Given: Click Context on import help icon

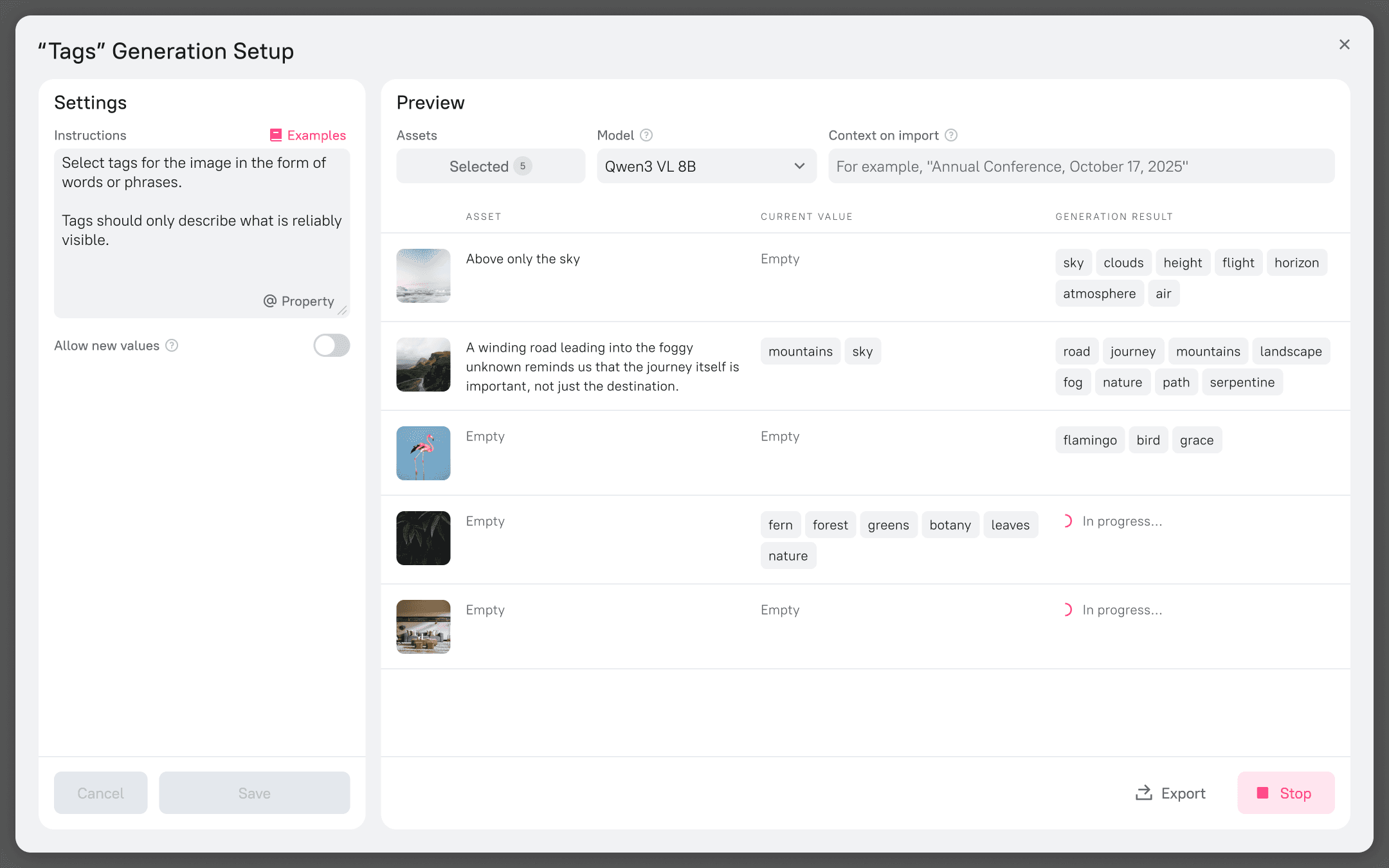Looking at the screenshot, I should [x=951, y=135].
